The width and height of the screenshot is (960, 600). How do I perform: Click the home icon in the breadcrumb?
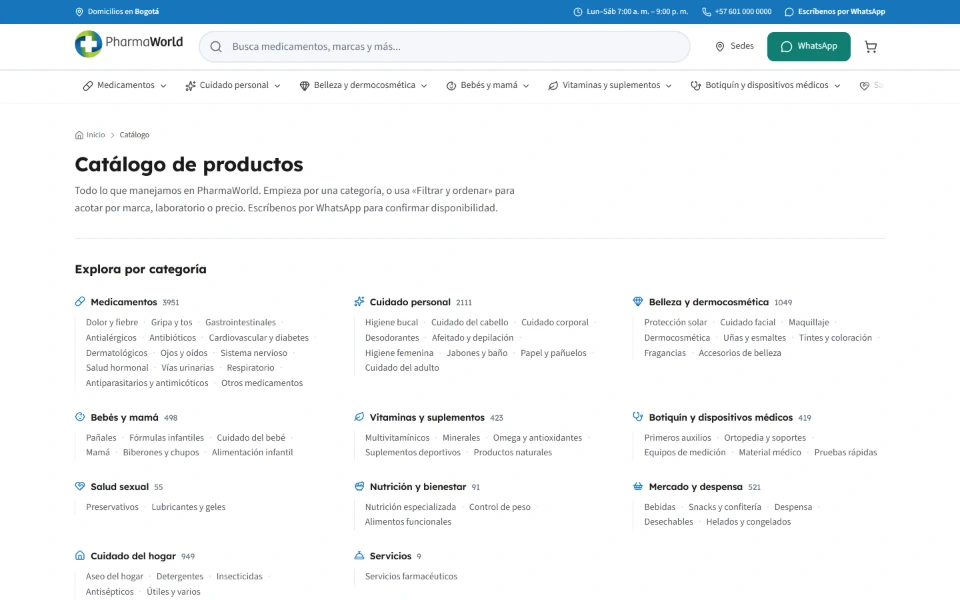[79, 135]
